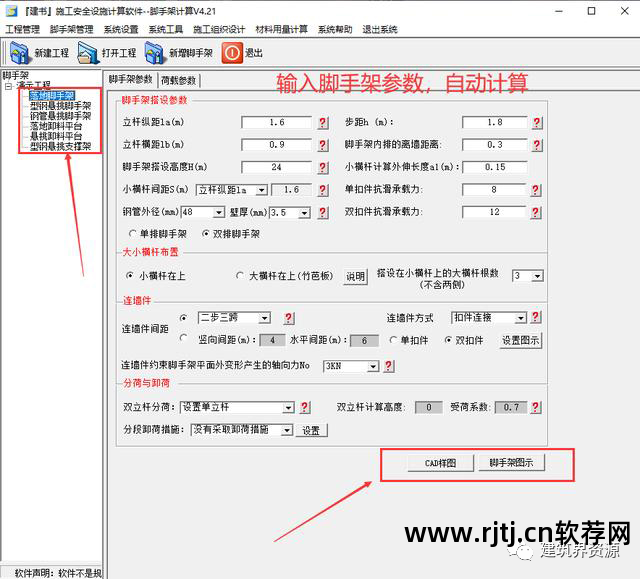The height and width of the screenshot is (579, 640).
Task: Click the app logo in the title bar
Action: coord(11,11)
